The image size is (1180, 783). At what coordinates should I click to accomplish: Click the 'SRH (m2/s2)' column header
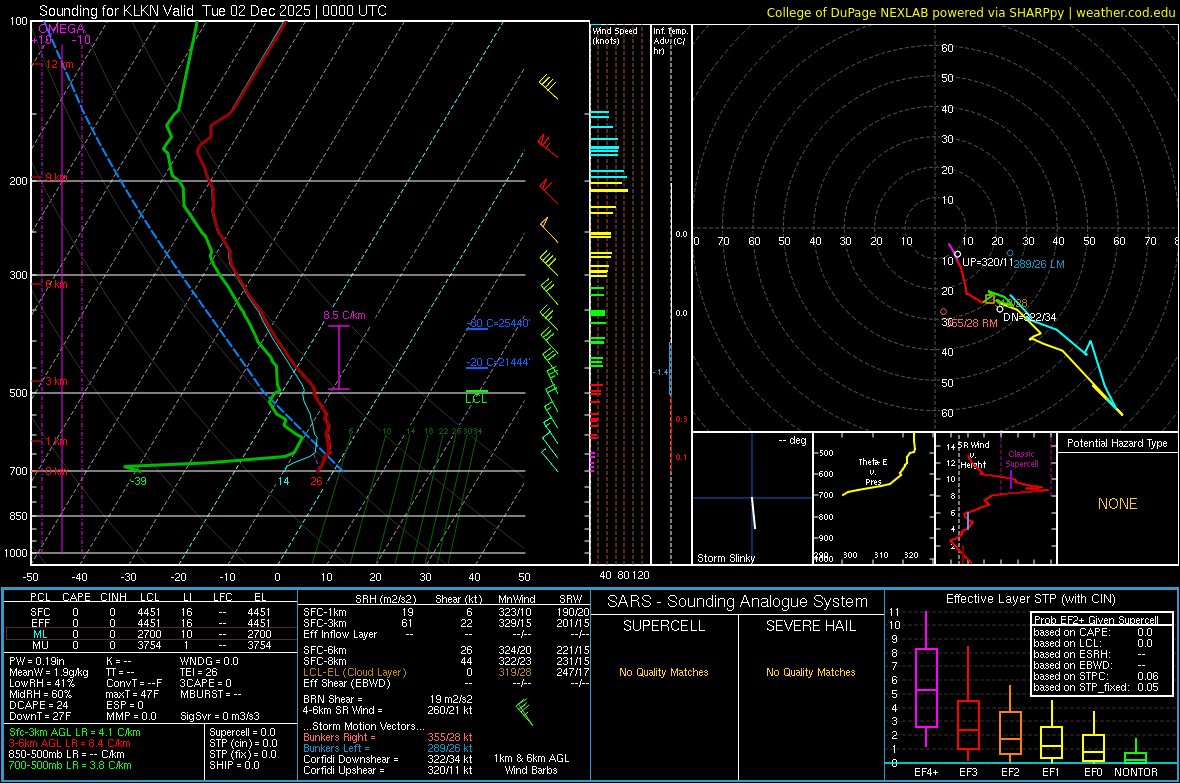click(x=385, y=599)
